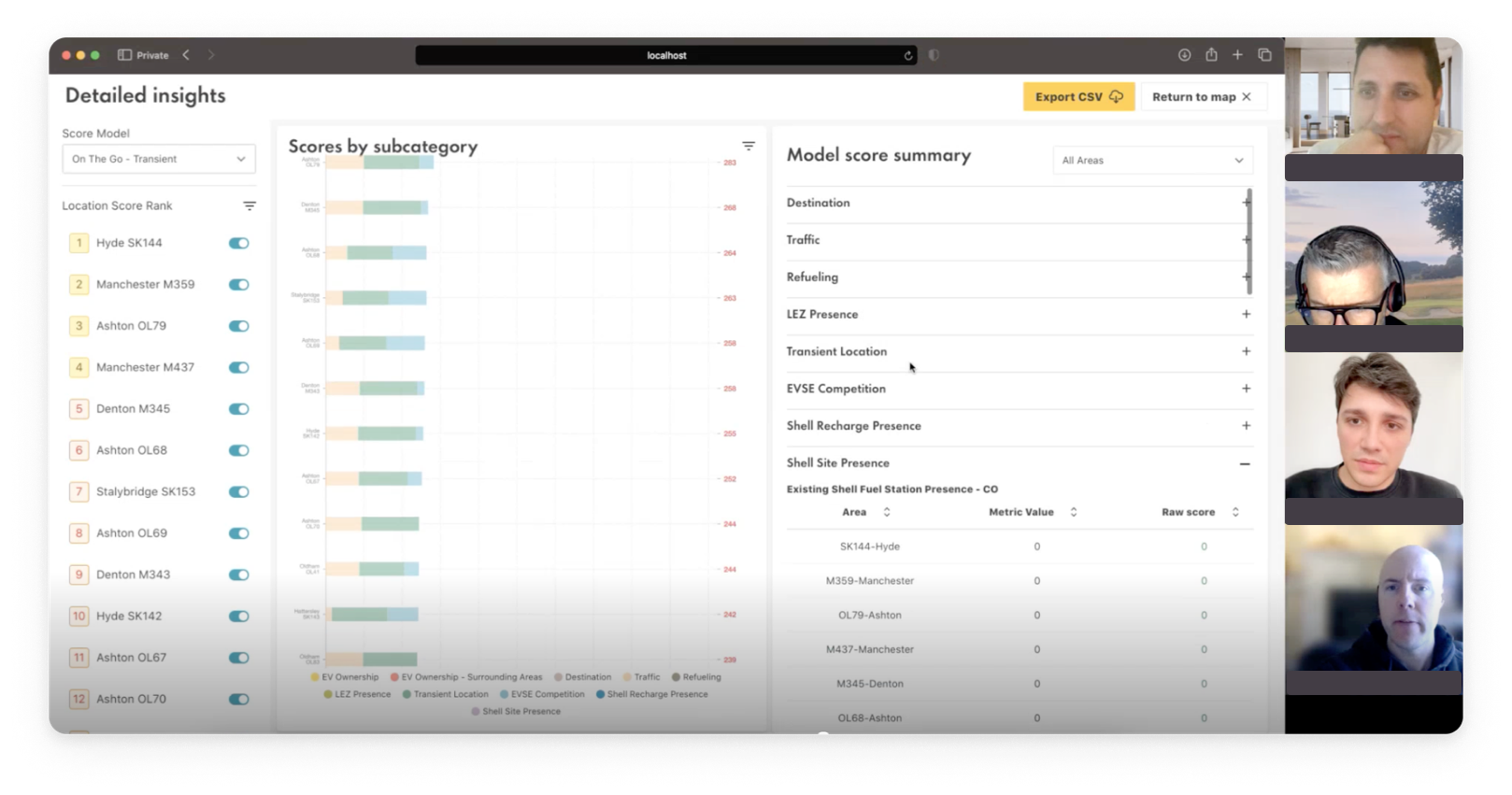Show the browser tab overview icon
The height and width of the screenshot is (795, 1512).
pyautogui.click(x=1264, y=55)
